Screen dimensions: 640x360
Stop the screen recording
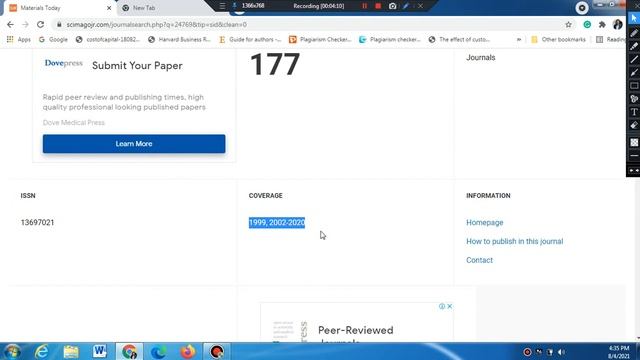click(x=378, y=6)
